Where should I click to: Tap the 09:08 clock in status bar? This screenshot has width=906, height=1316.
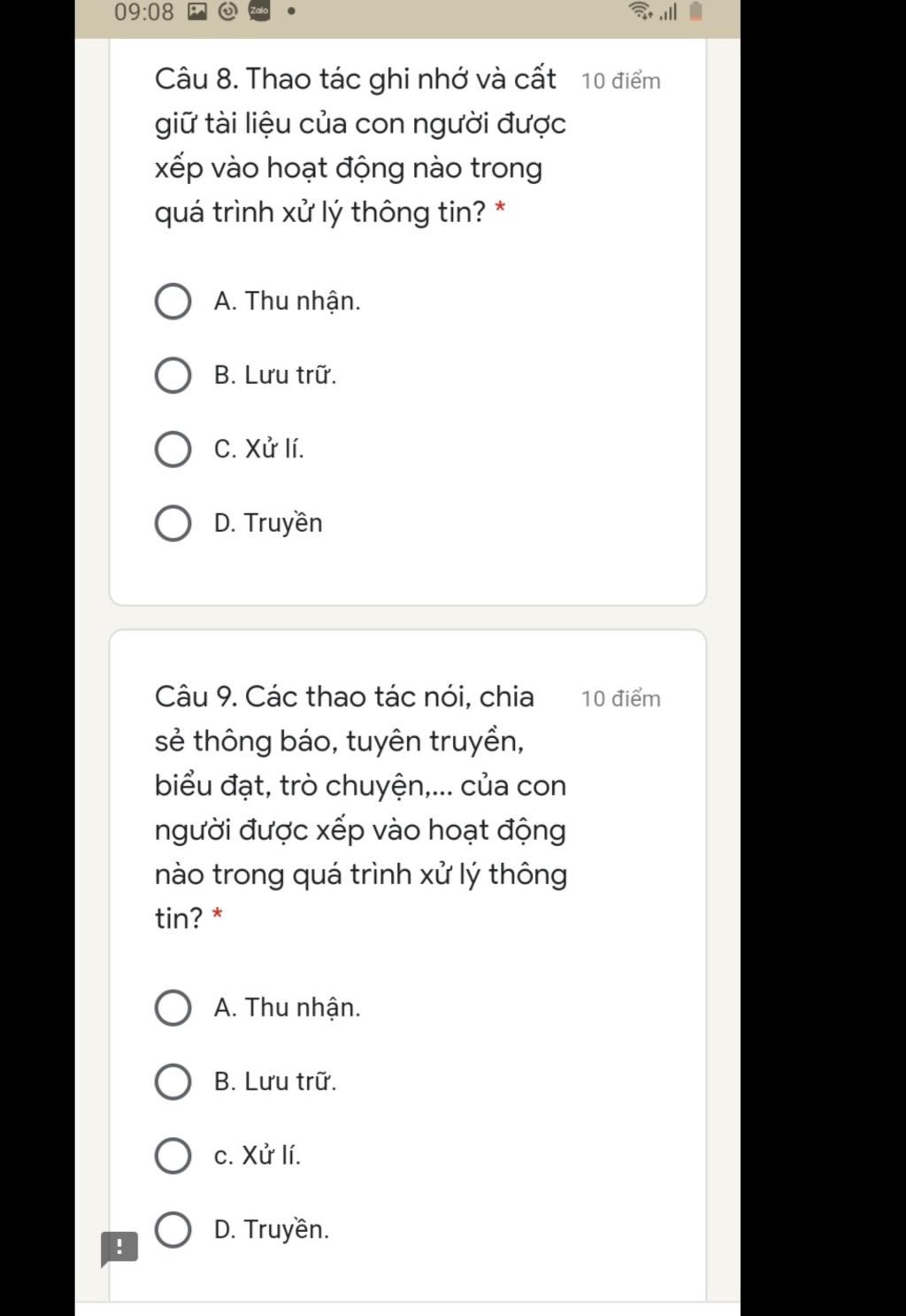144,12
